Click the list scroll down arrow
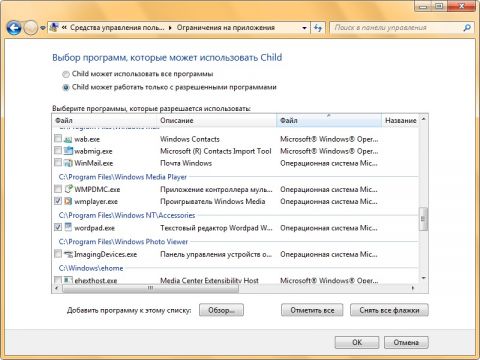The width and height of the screenshot is (480, 360). tap(423, 278)
